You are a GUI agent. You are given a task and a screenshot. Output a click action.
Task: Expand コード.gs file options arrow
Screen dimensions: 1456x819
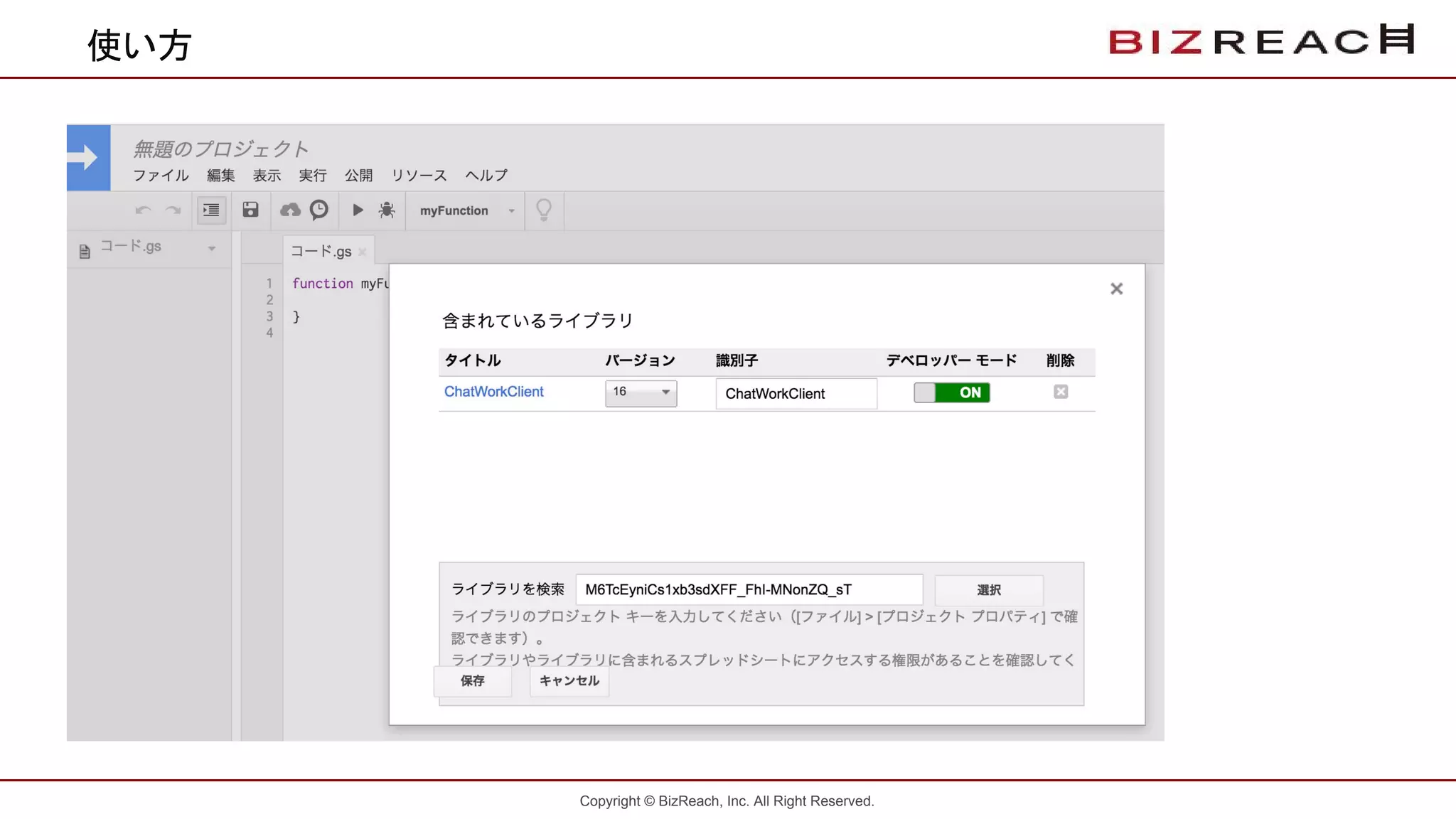212,249
